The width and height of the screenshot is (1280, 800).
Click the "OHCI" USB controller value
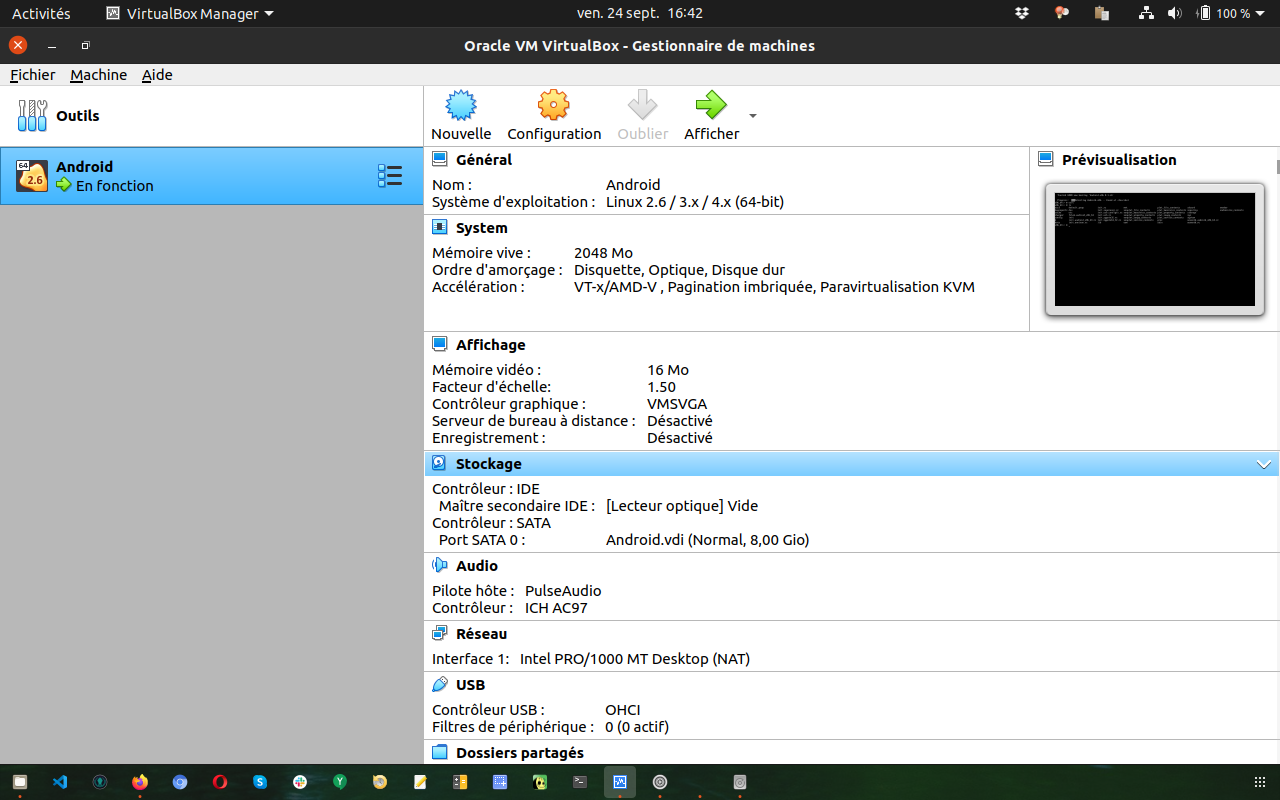[x=623, y=710]
